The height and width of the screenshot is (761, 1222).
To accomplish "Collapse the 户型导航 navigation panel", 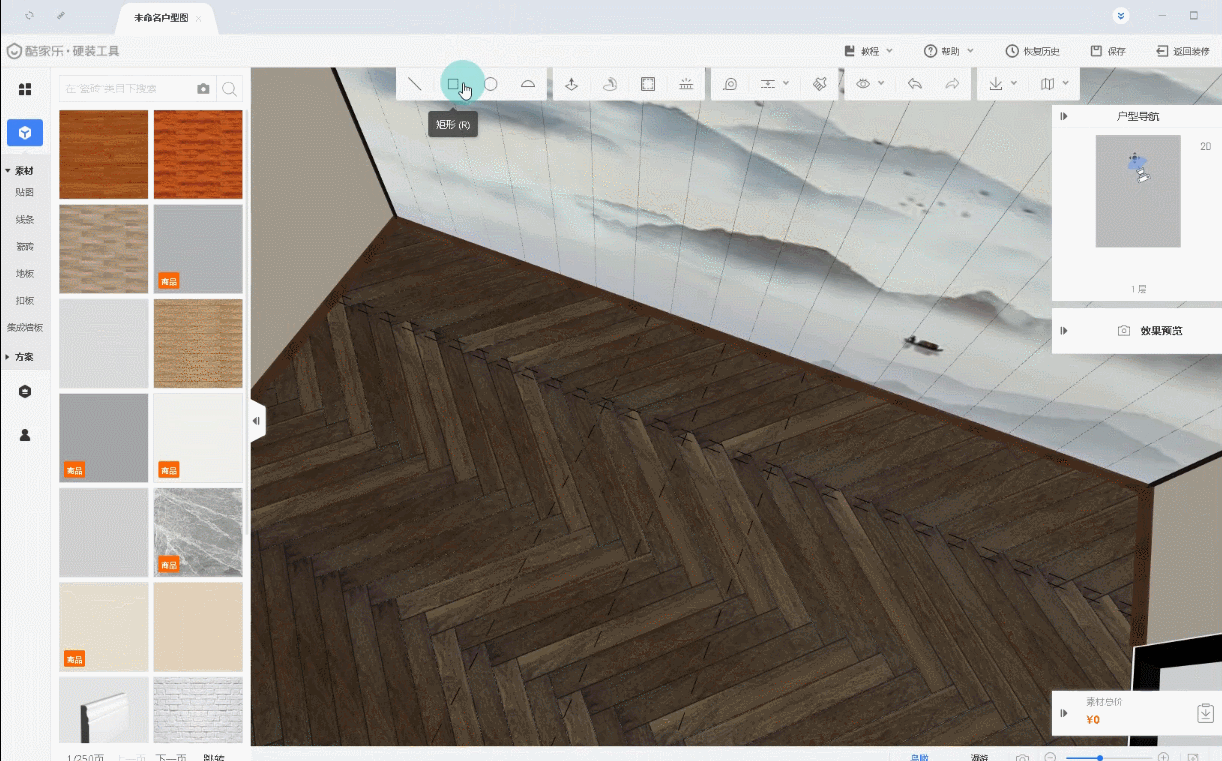I will click(1064, 117).
